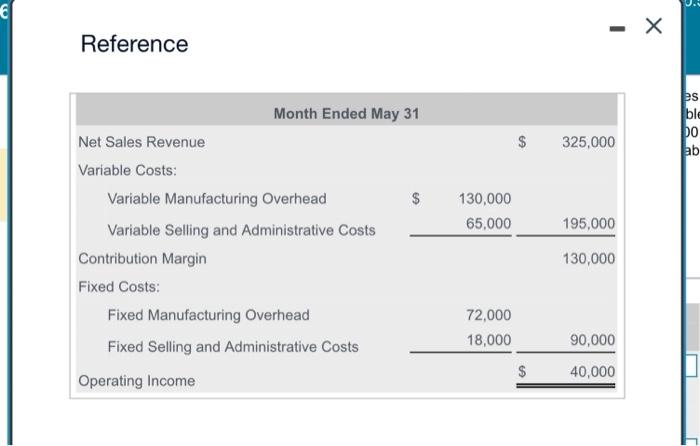Select Fixed Selling and Administrative Costs label
This screenshot has height=446, width=700.
233,347
